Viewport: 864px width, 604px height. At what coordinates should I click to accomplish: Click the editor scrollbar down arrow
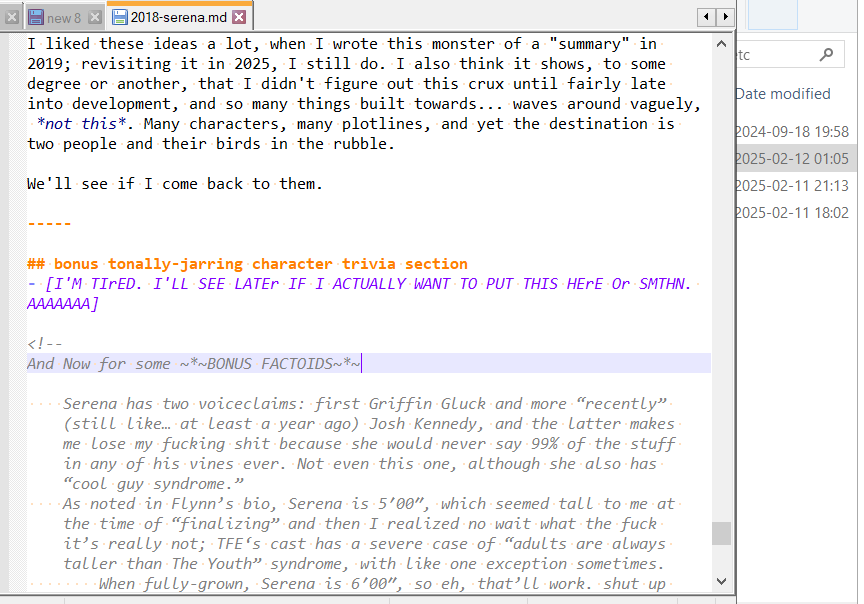click(721, 582)
